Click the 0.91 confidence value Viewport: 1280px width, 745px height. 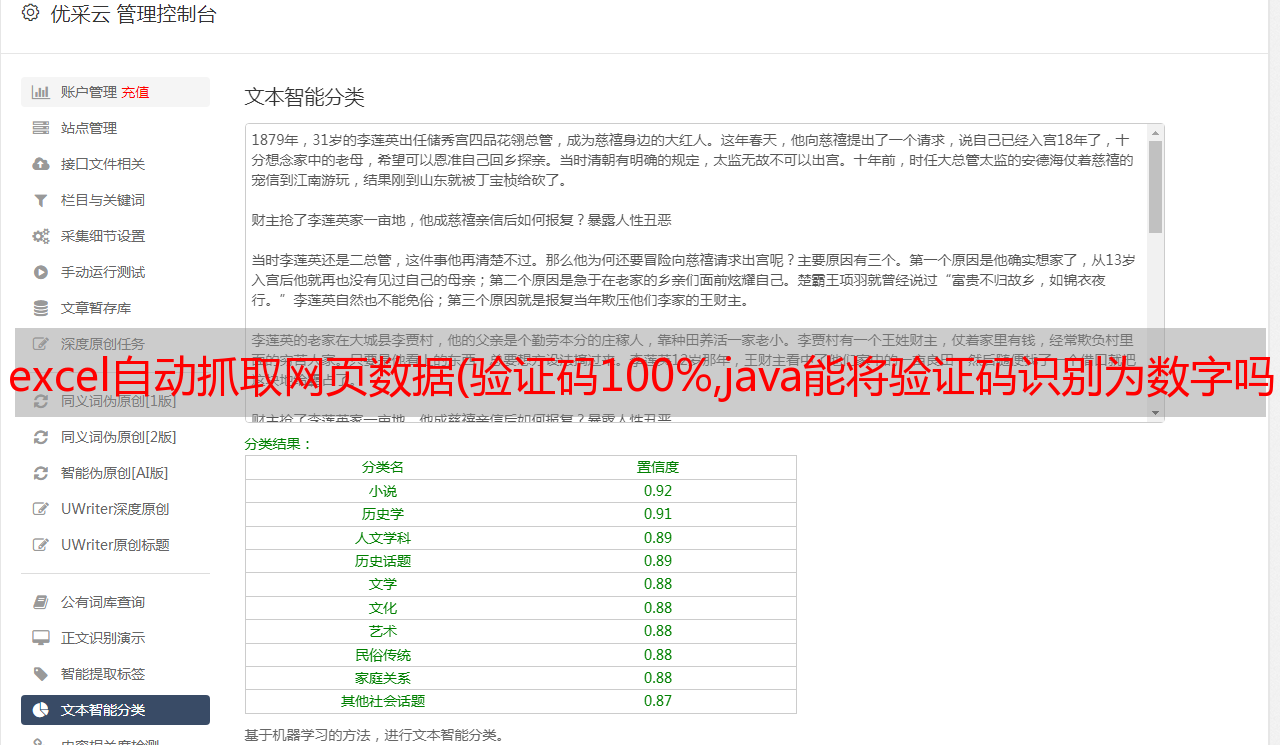[658, 514]
